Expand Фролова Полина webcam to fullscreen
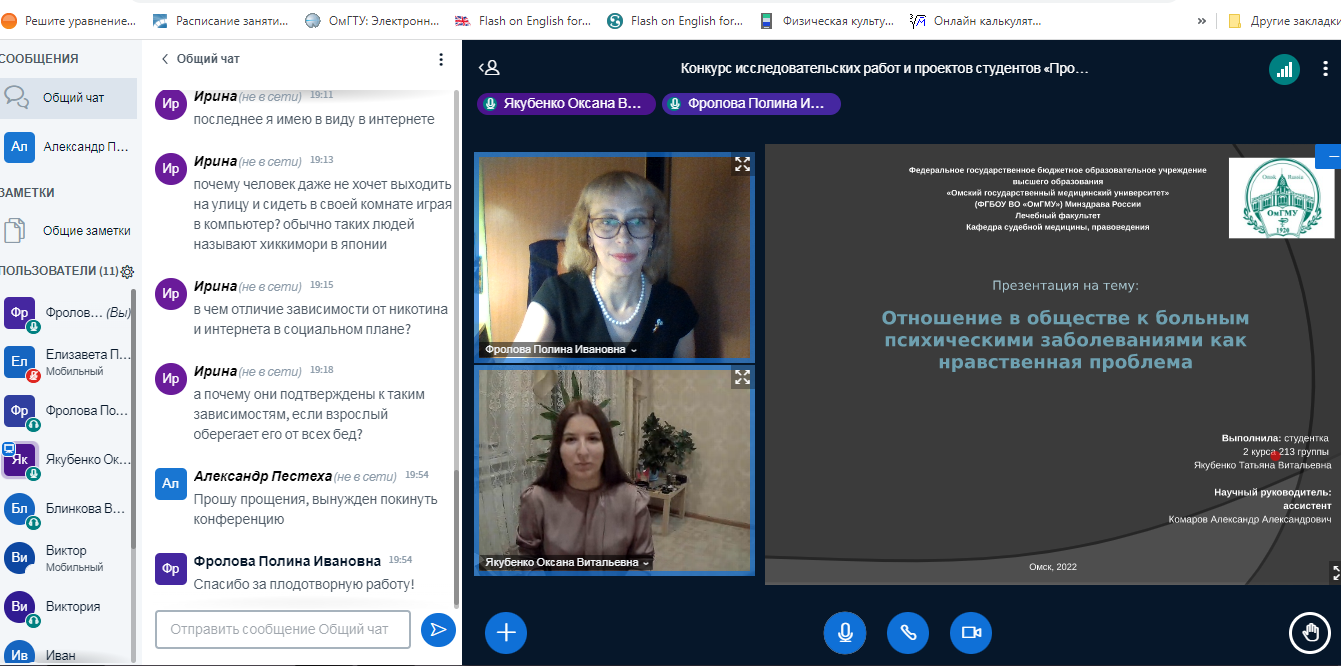The height and width of the screenshot is (666, 1341). pos(742,165)
